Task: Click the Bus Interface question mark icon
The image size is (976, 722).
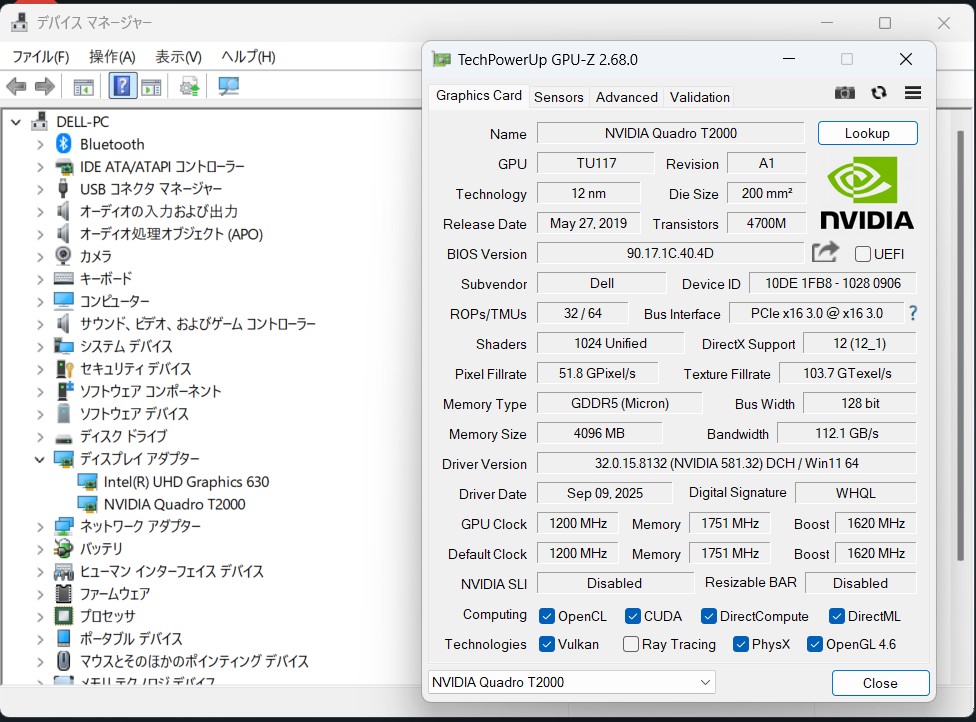Action: (912, 313)
